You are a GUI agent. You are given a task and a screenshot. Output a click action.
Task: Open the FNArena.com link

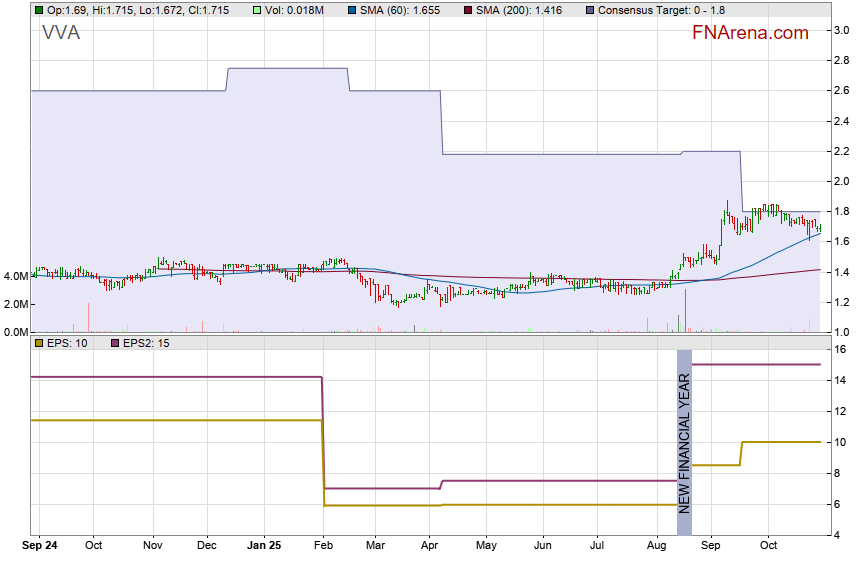pyautogui.click(x=749, y=33)
